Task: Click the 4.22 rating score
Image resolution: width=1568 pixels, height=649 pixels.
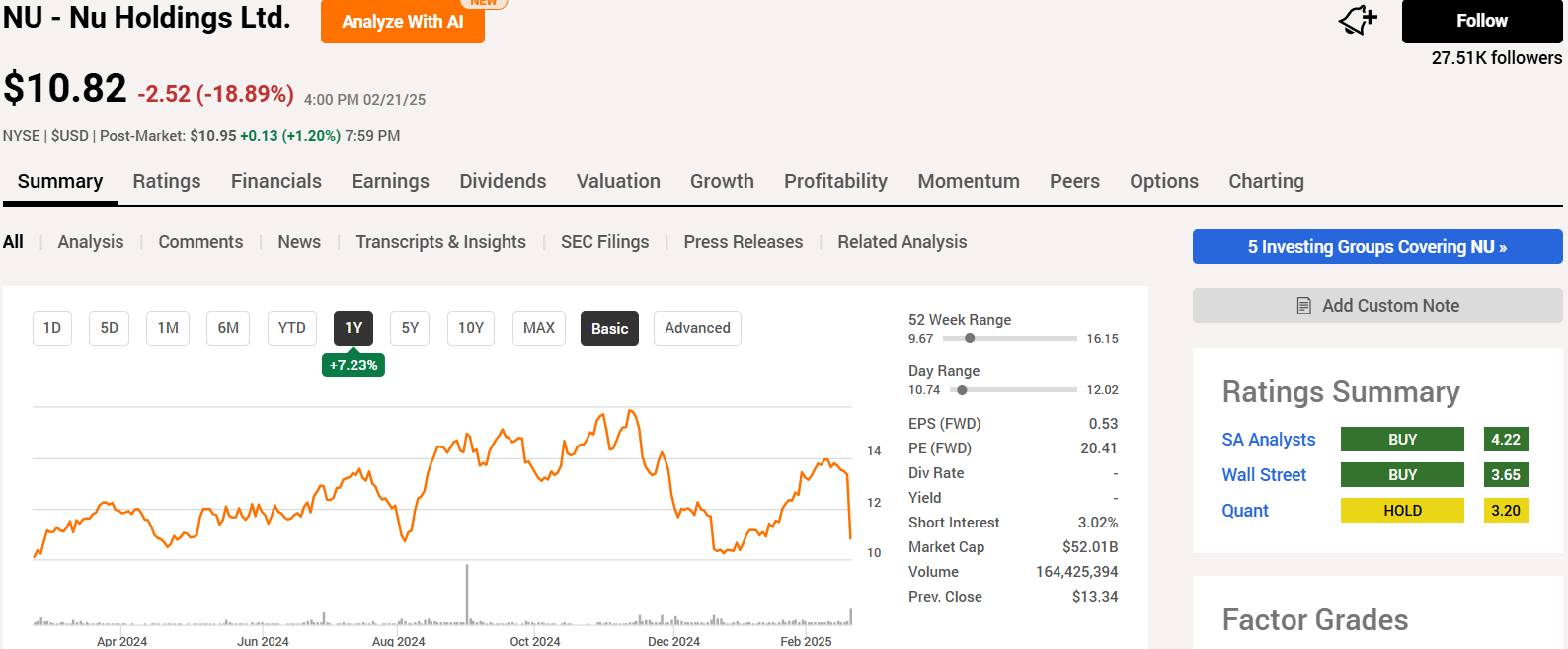Action: click(x=1506, y=440)
